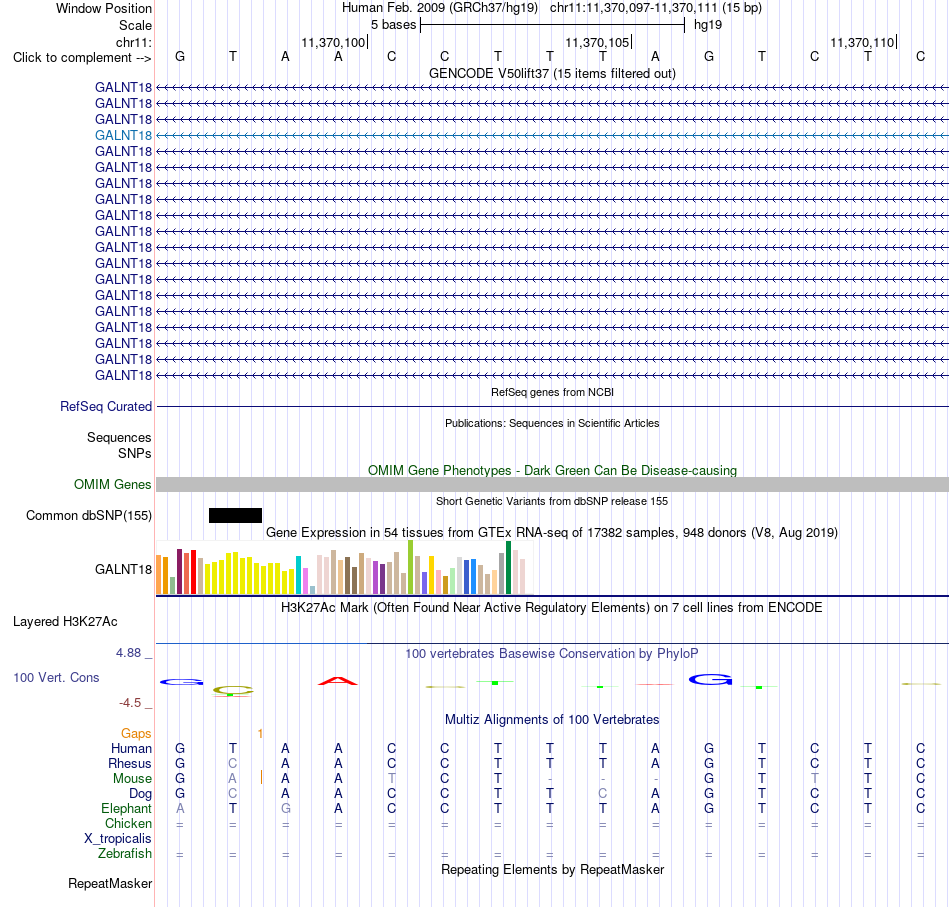Click the Chicken species label
The width and height of the screenshot is (950, 907).
(128, 823)
